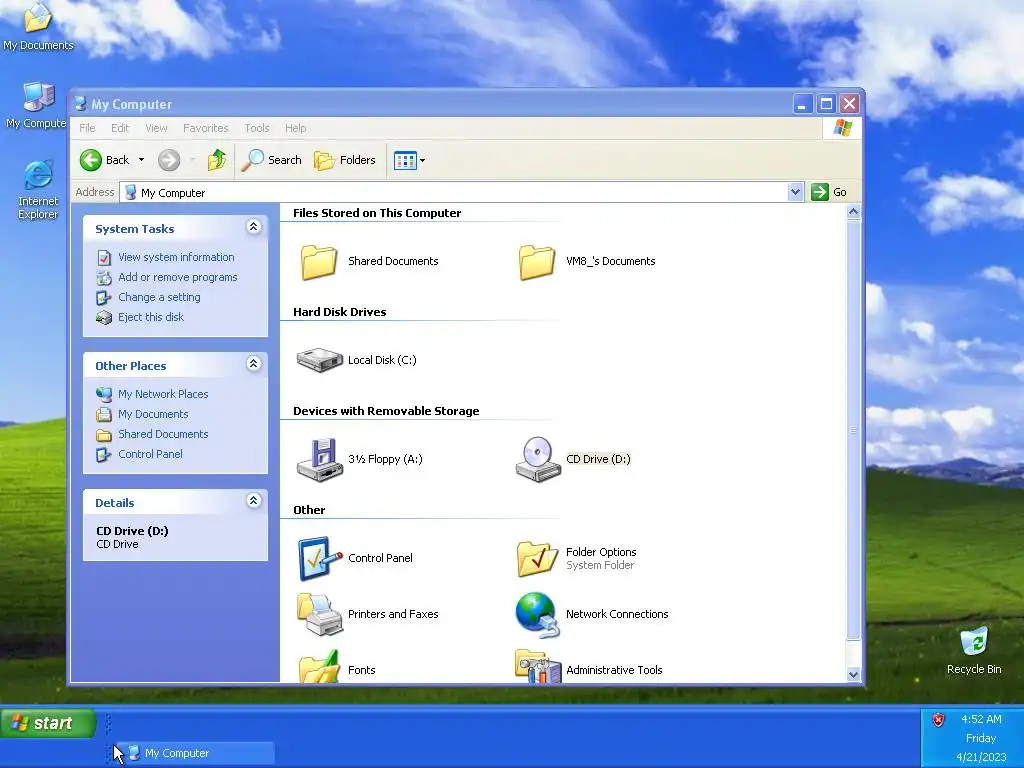
Task: Go to My Documents in Other Places
Action: (153, 415)
